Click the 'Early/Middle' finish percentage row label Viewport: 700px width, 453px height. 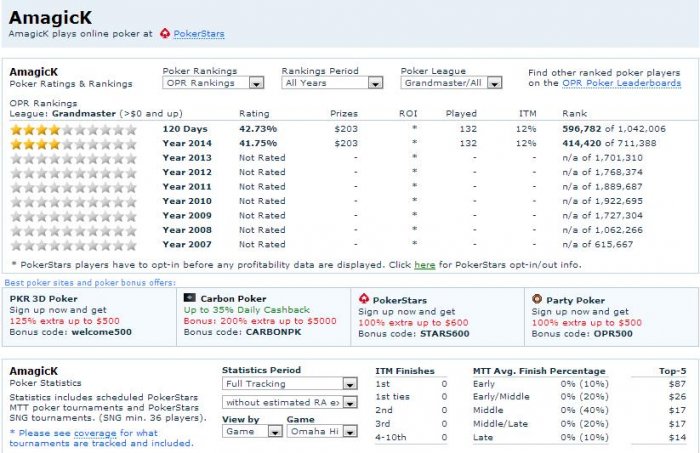(x=501, y=397)
